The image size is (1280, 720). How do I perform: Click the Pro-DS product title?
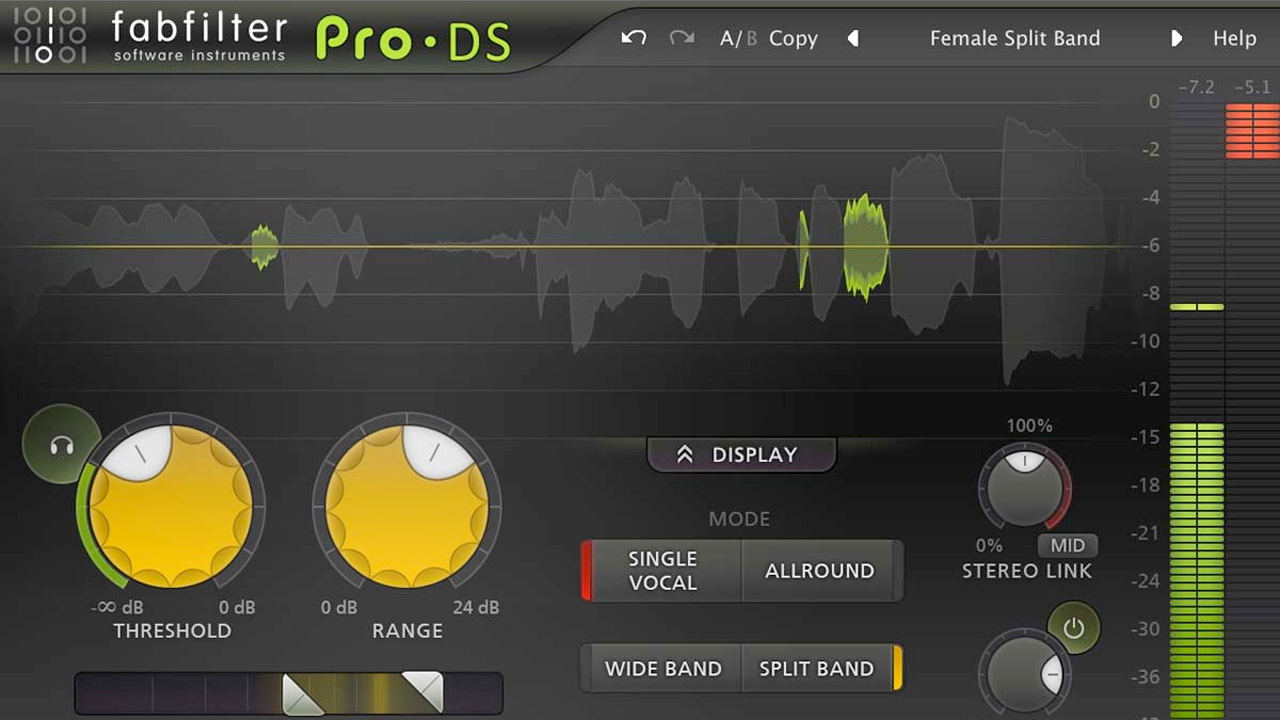[413, 39]
